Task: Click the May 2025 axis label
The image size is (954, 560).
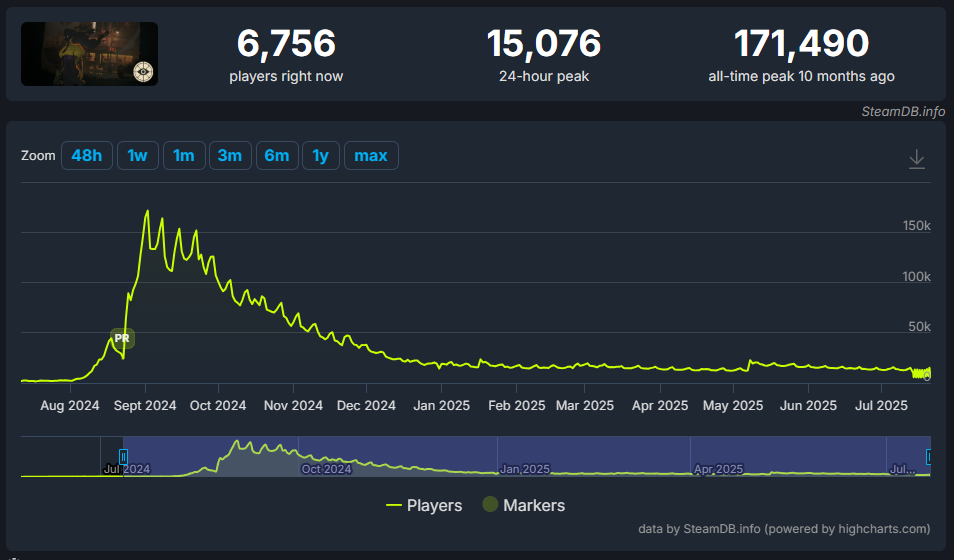Action: (733, 405)
